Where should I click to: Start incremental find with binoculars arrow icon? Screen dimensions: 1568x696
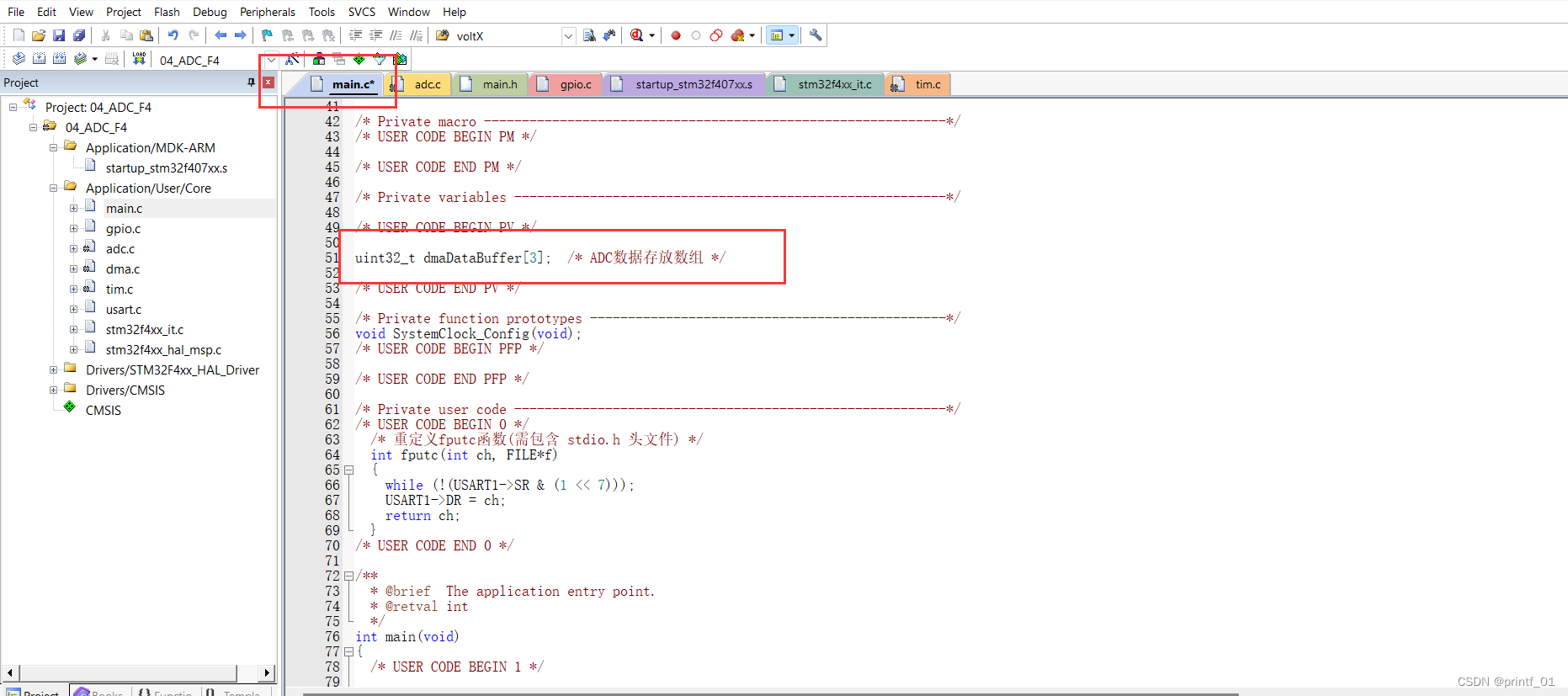click(x=609, y=35)
